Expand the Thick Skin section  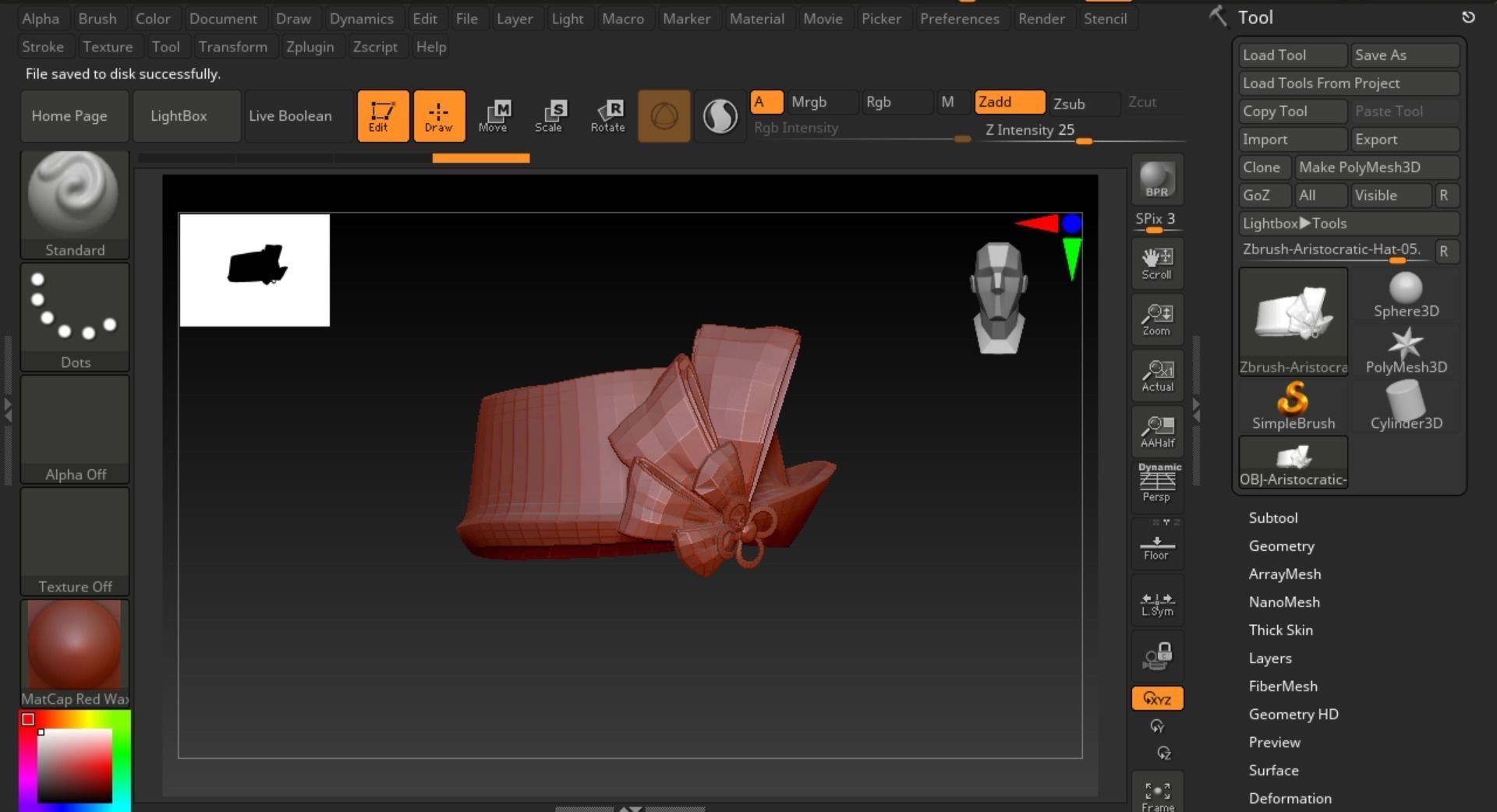[1281, 630]
